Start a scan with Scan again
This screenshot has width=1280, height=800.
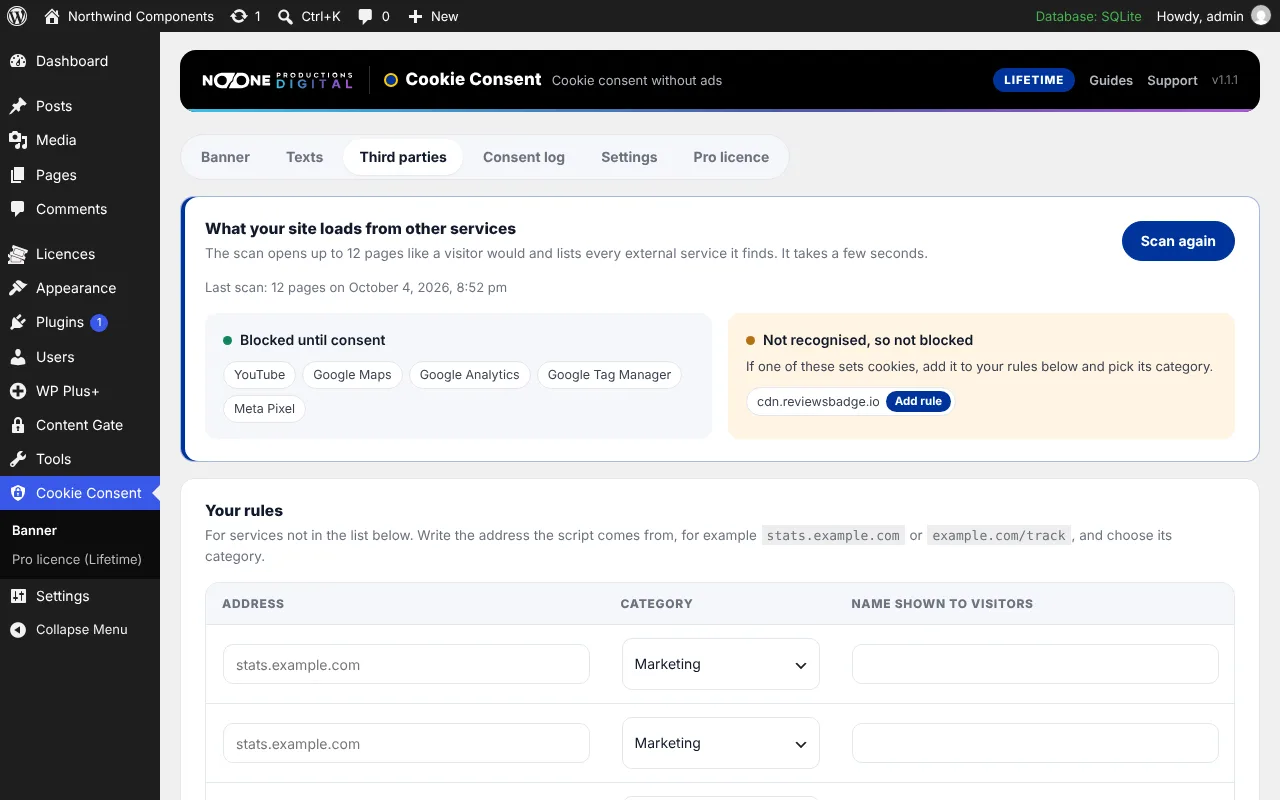tap(1178, 241)
